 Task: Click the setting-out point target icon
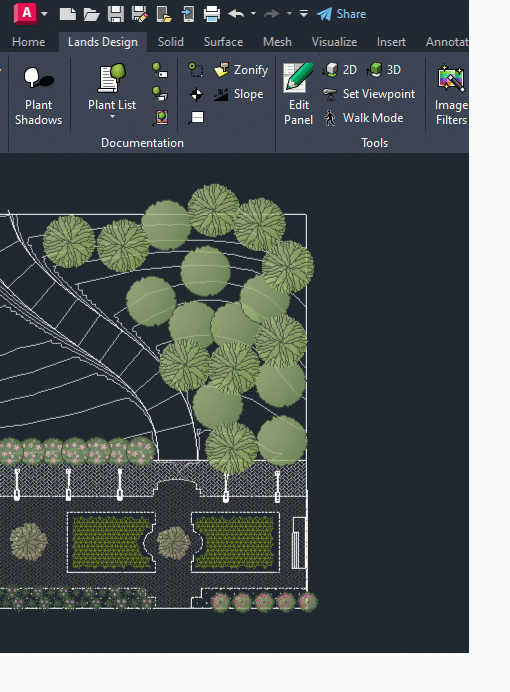pyautogui.click(x=196, y=94)
